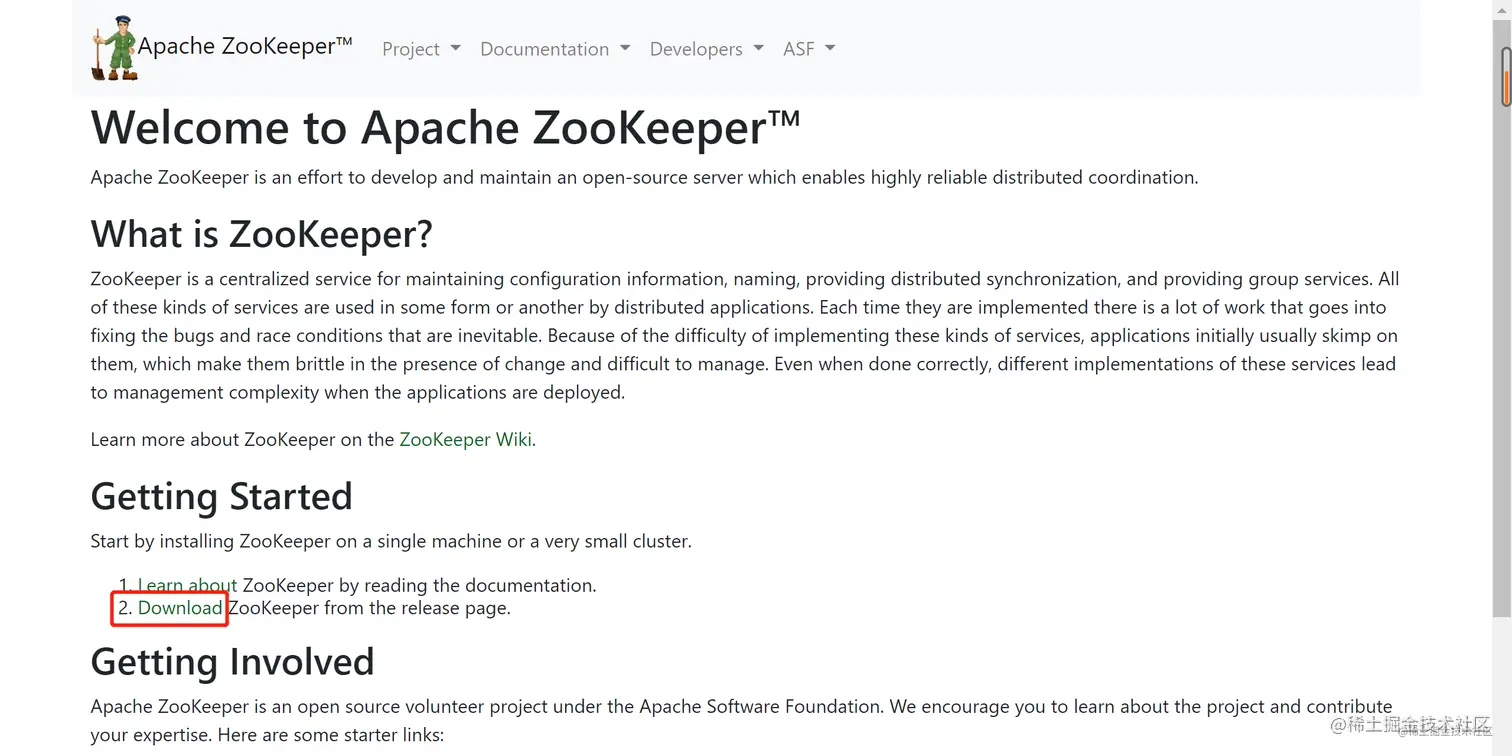1512x756 pixels.
Task: Open the Developers dropdown menu
Action: tap(706, 49)
